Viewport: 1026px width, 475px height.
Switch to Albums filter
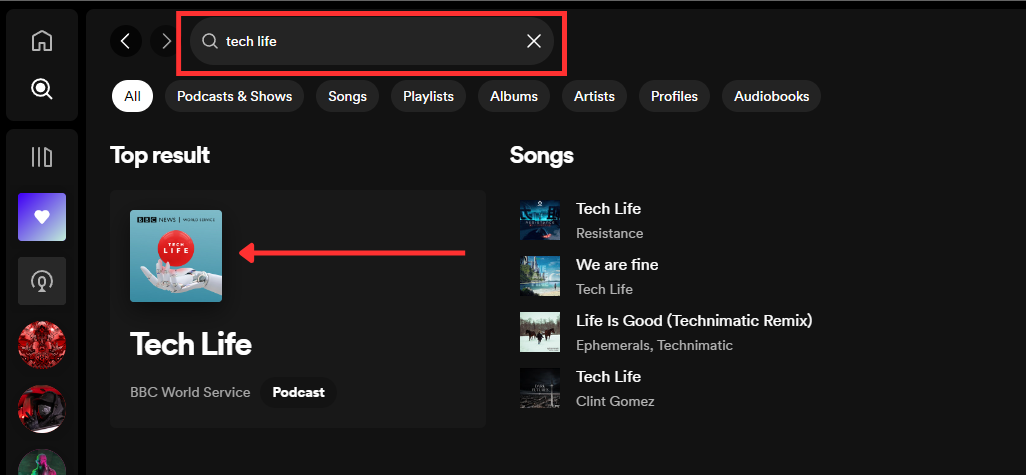514,96
